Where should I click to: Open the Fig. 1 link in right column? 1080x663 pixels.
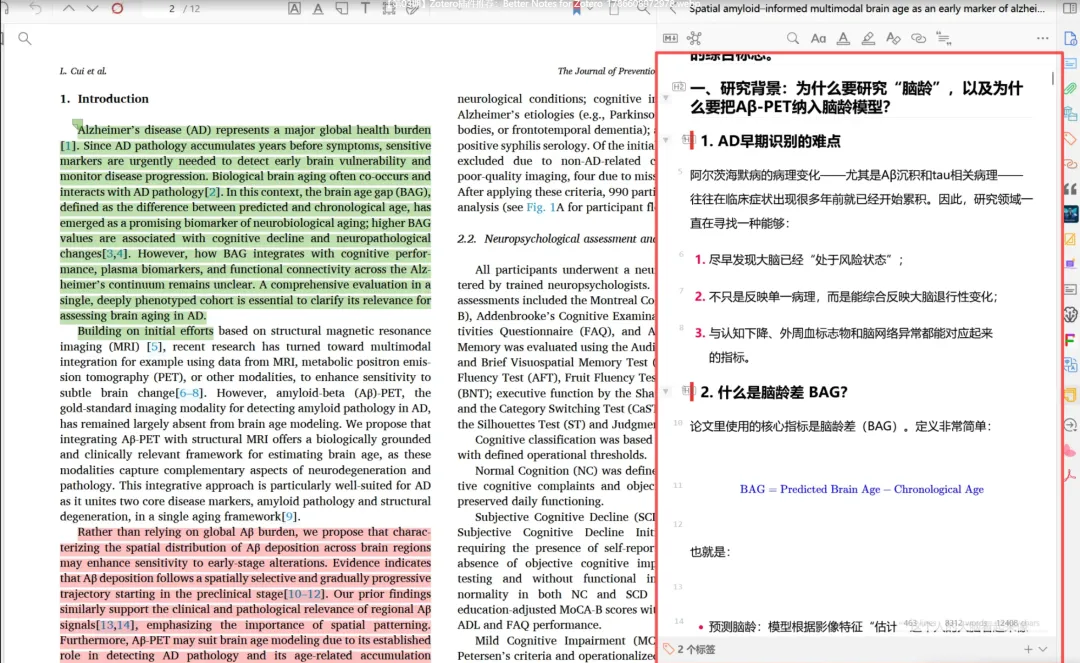(x=541, y=207)
